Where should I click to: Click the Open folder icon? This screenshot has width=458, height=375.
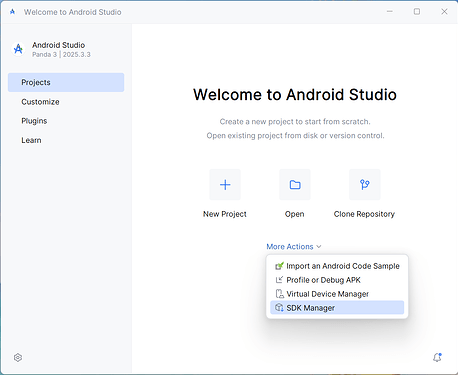point(295,185)
